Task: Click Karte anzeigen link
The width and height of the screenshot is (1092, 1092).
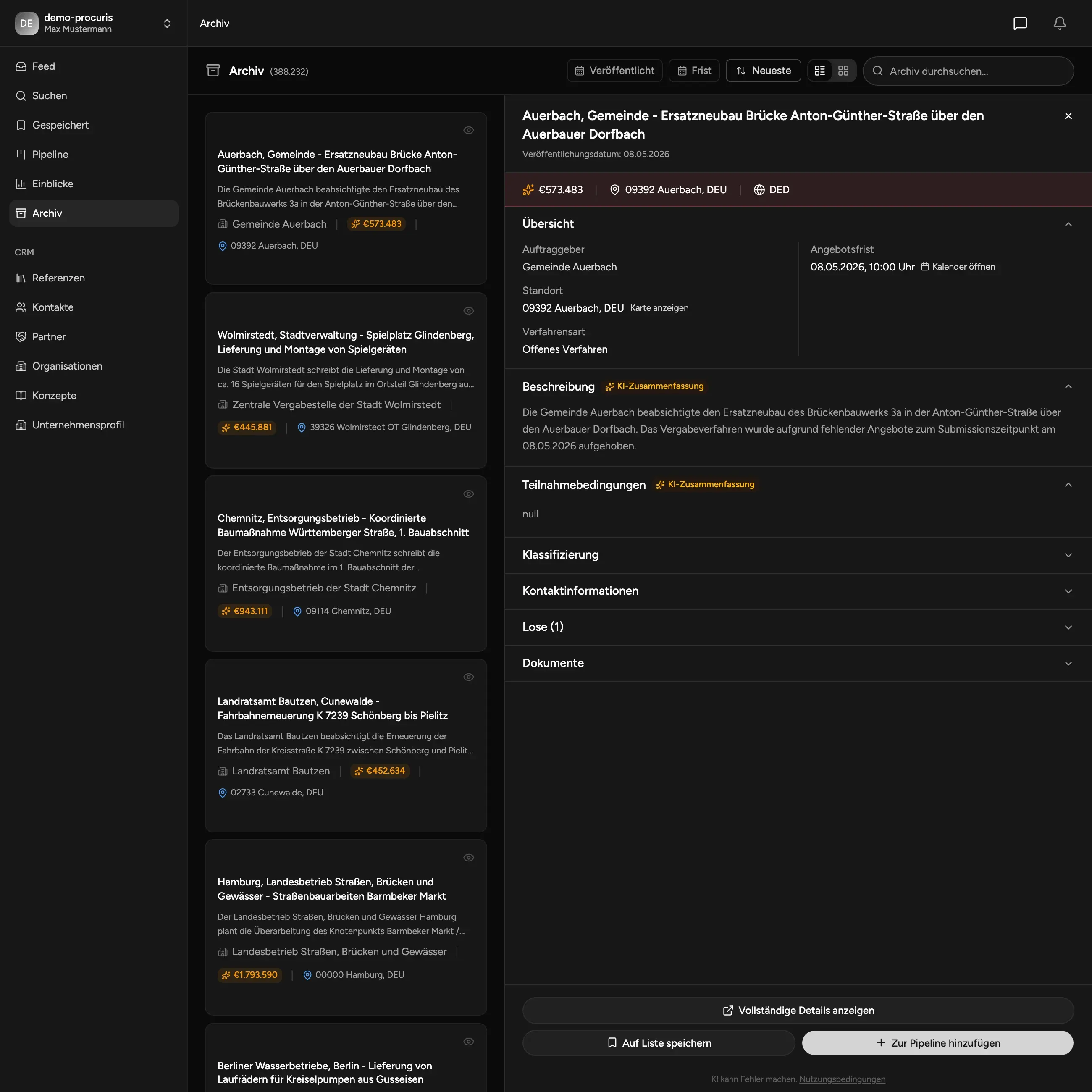Action: [x=659, y=308]
